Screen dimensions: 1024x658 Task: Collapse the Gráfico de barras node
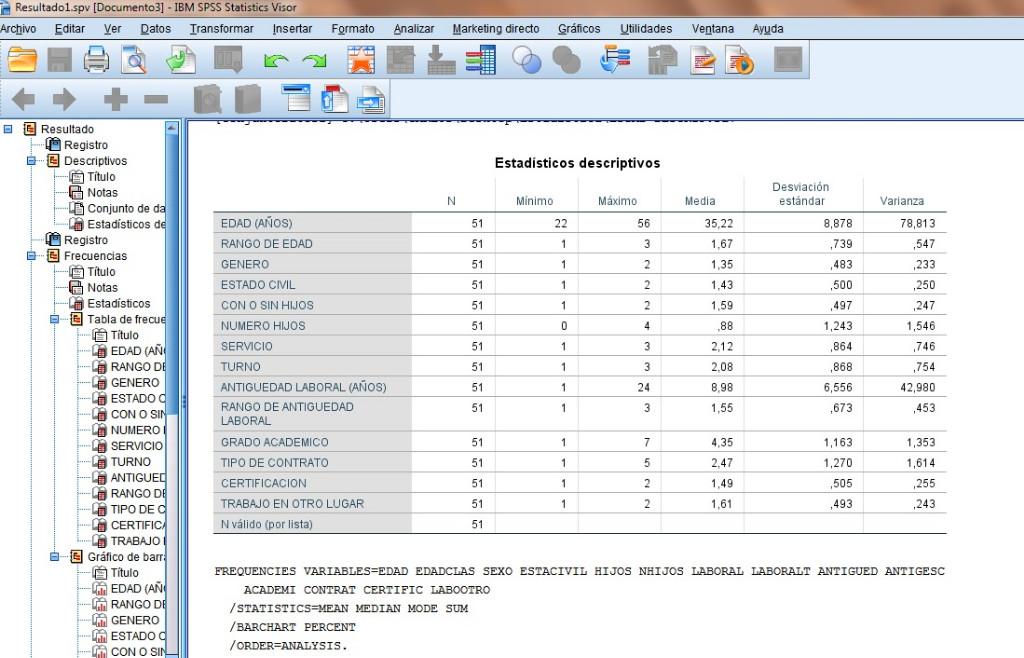tap(55, 557)
